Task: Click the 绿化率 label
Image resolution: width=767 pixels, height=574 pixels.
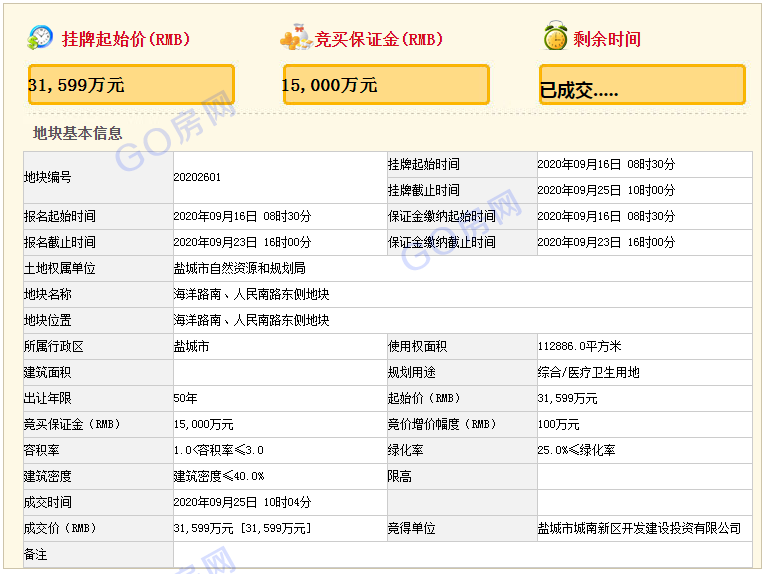Action: (x=406, y=450)
